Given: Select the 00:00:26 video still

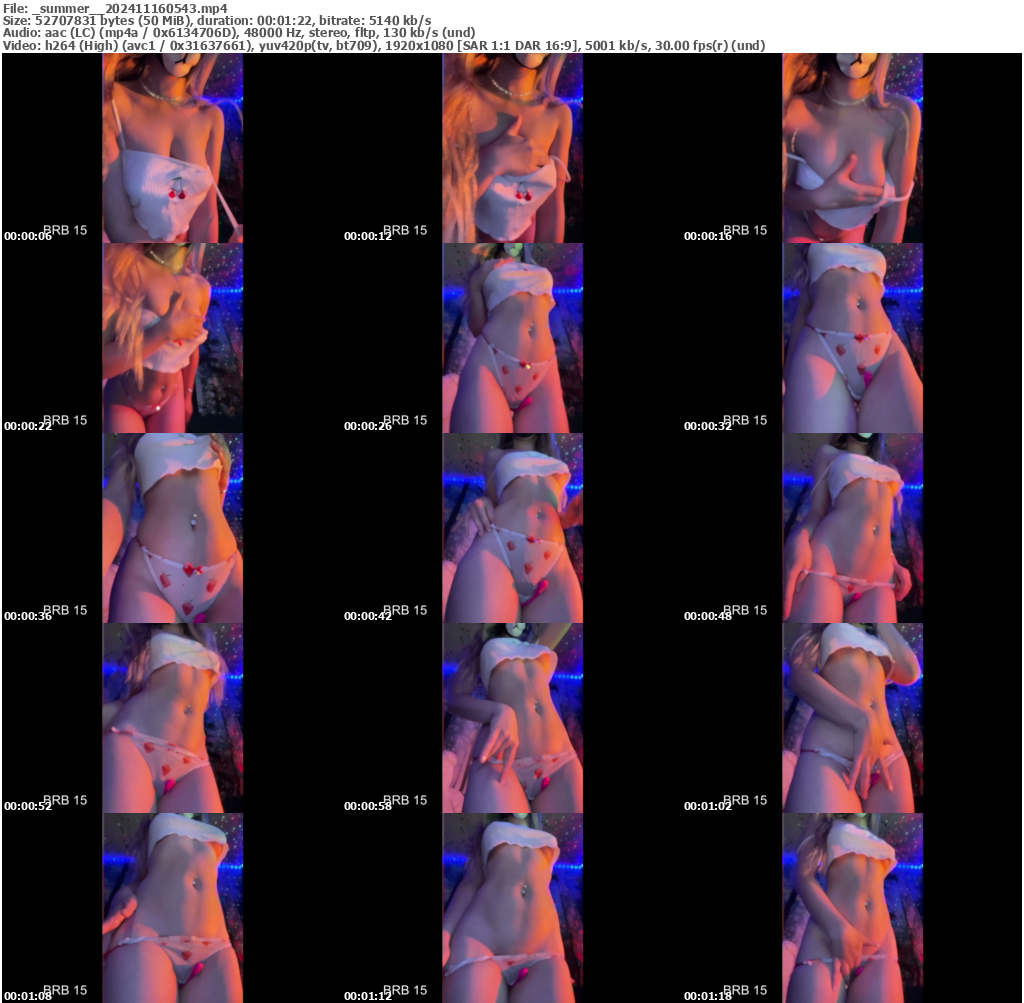Looking at the screenshot, I should [x=512, y=337].
